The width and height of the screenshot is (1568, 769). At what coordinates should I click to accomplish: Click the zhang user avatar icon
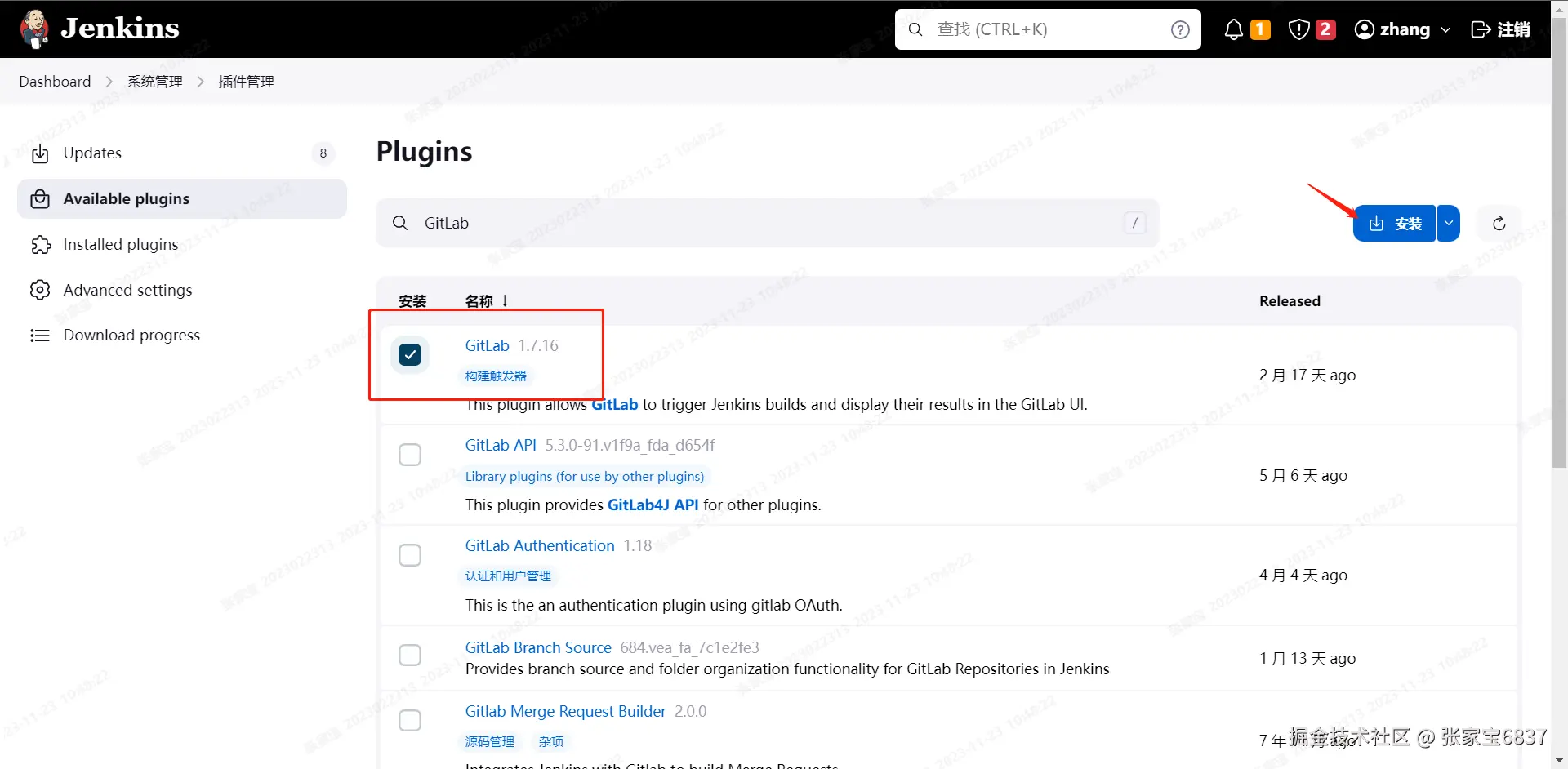(1364, 29)
